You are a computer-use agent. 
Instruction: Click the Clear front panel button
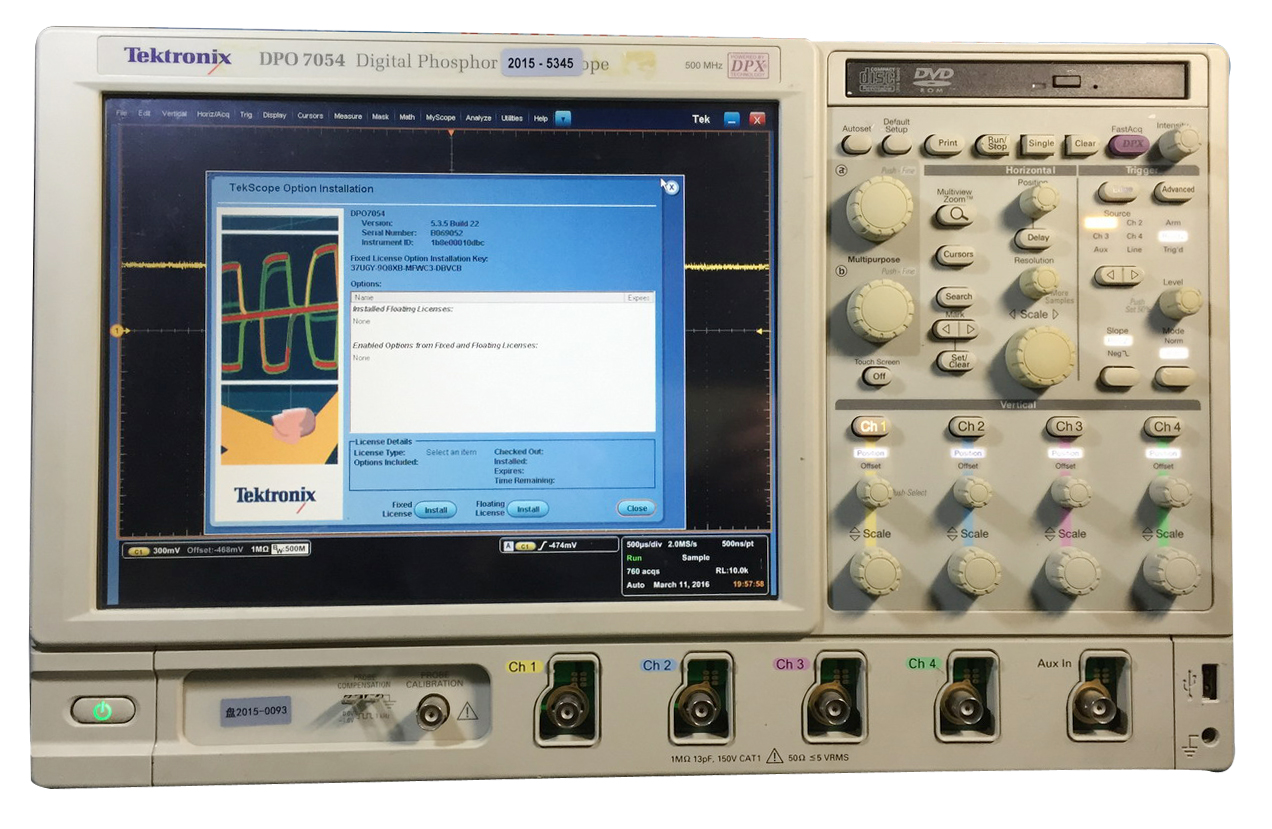1083,144
